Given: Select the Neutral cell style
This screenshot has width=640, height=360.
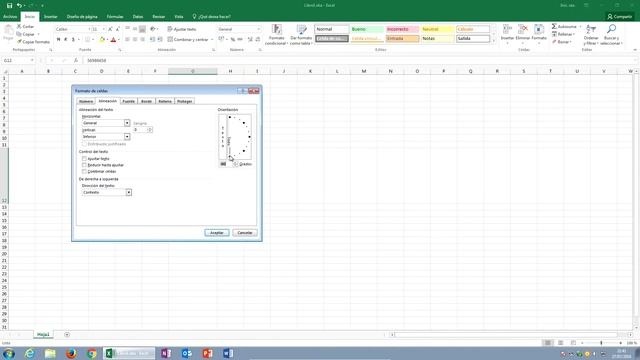Looking at the screenshot, I should [438, 29].
